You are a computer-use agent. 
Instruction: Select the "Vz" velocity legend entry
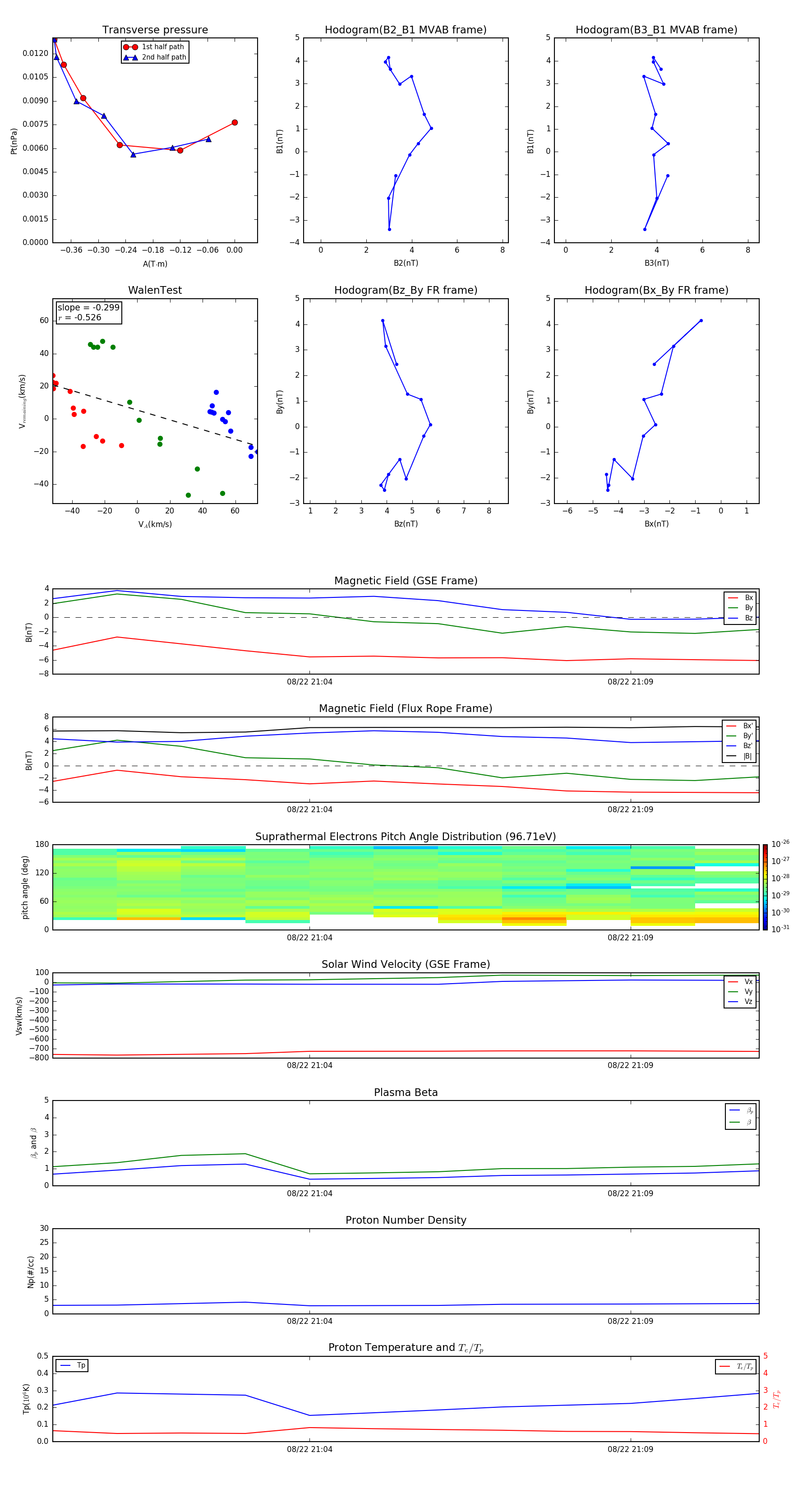740,1002
